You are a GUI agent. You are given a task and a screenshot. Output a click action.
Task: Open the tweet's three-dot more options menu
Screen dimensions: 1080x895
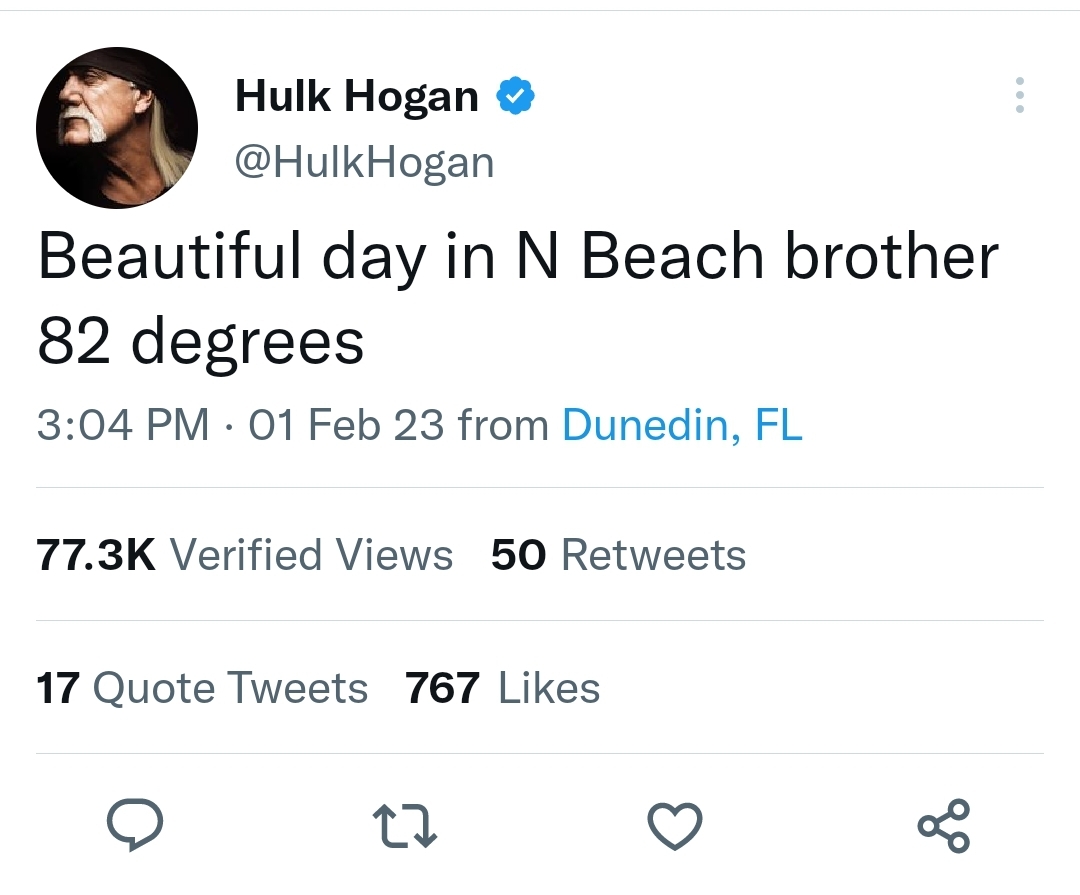(x=1019, y=95)
